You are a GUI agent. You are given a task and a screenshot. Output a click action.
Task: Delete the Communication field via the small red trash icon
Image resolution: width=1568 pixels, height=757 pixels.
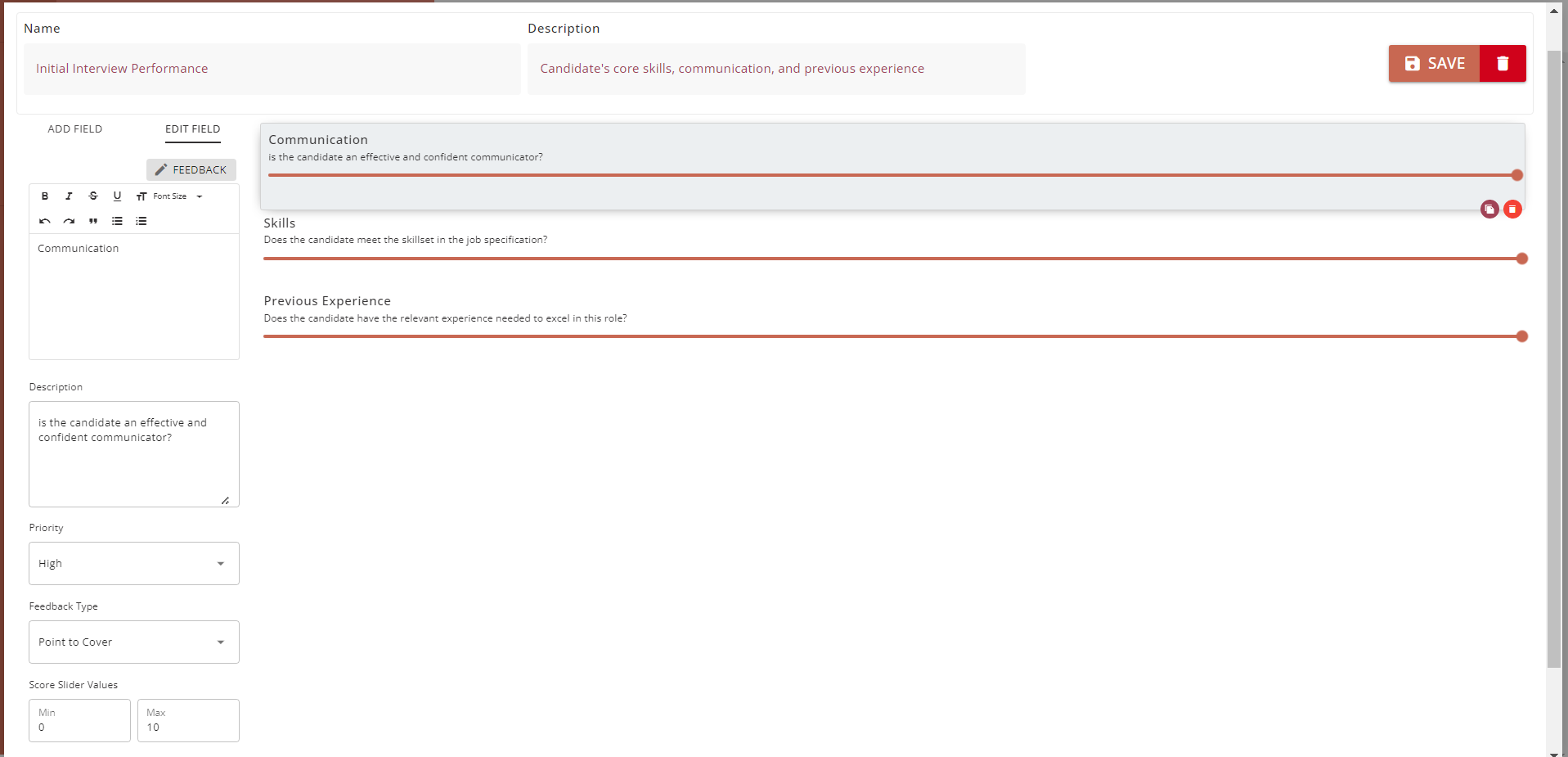1512,210
